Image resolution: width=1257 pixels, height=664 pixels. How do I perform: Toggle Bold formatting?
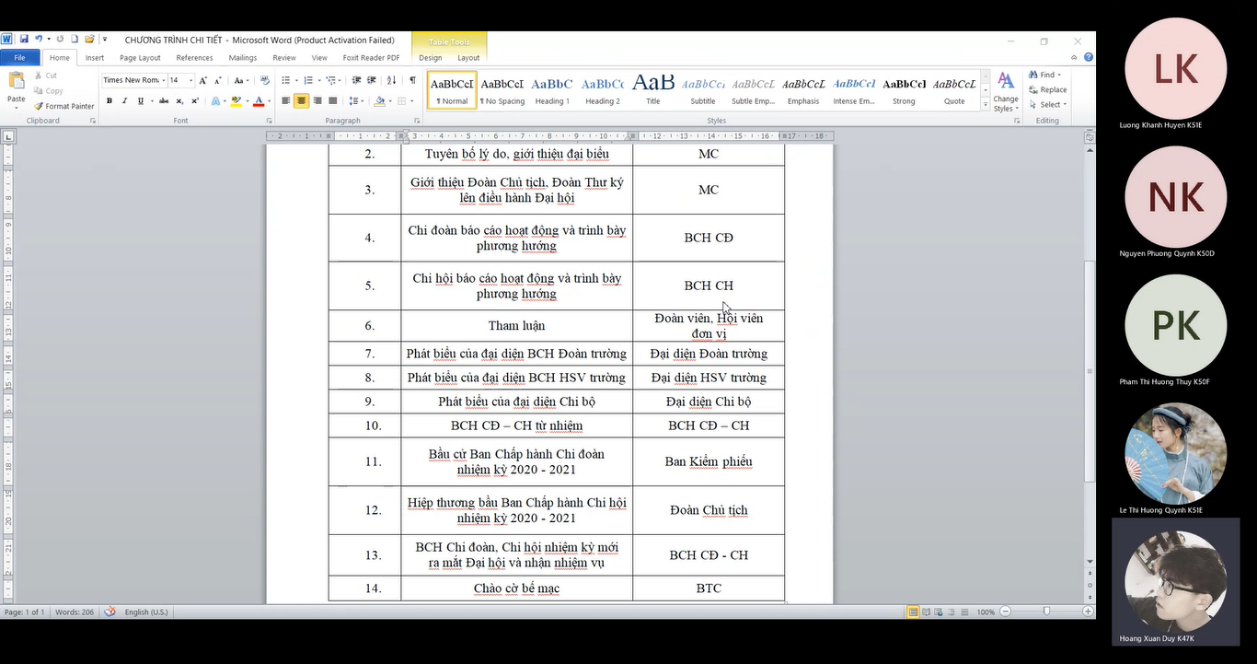pos(109,101)
